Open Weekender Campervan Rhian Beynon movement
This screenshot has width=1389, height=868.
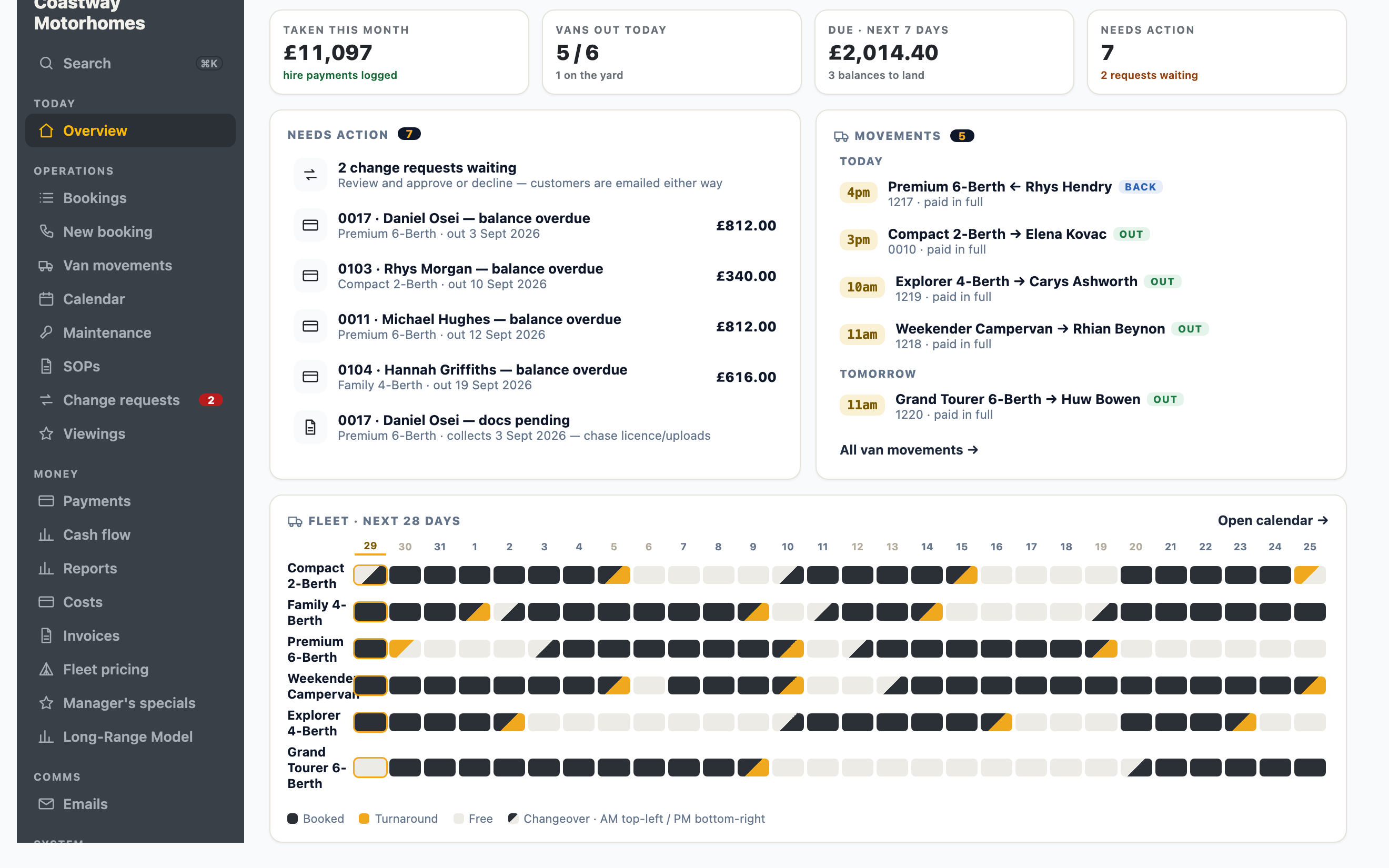pyautogui.click(x=1080, y=336)
